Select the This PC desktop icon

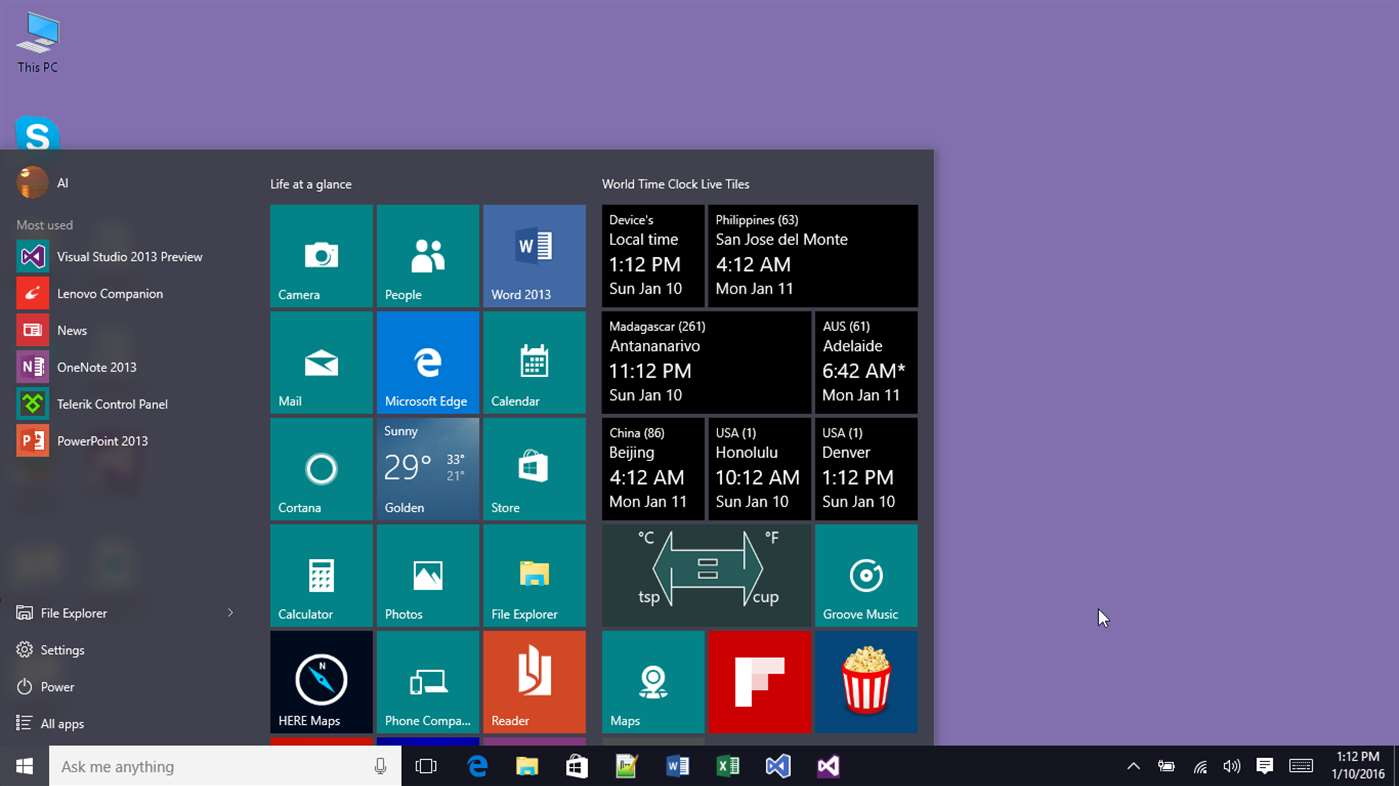pos(38,43)
